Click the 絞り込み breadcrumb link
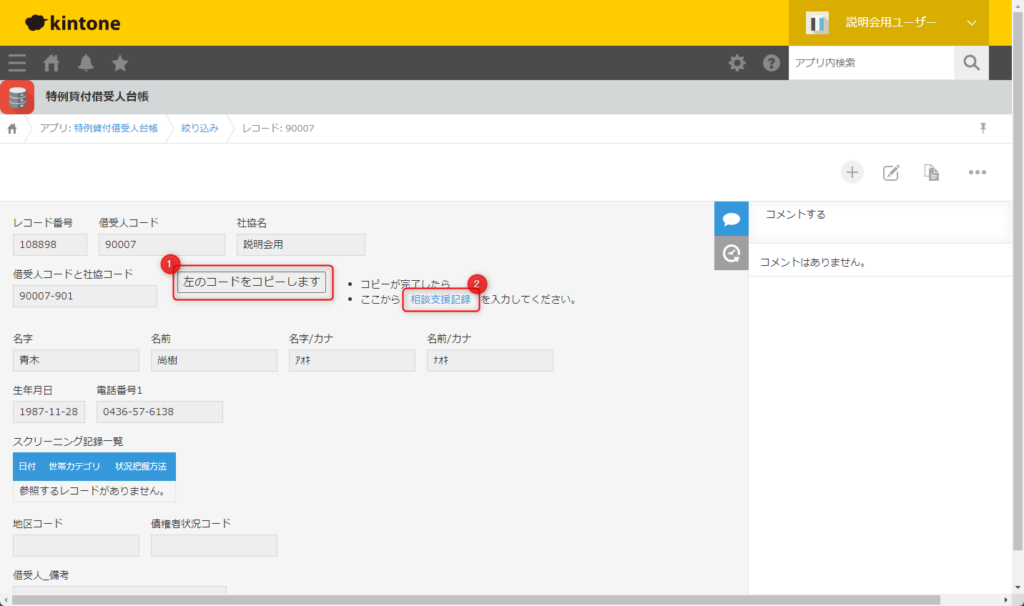This screenshot has width=1024, height=606. coord(199,128)
